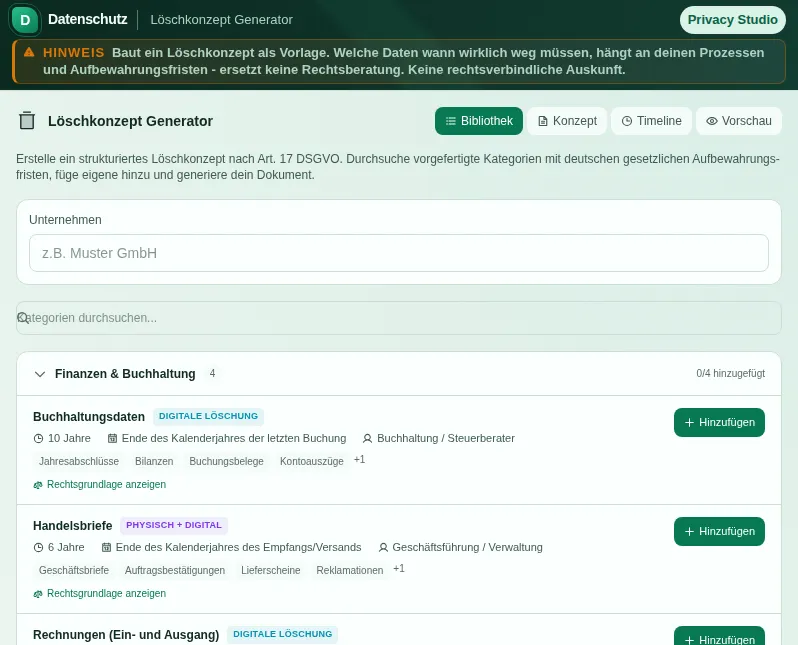Click the Reklamationen tag
Screen dimensions: 798x645
(350, 570)
